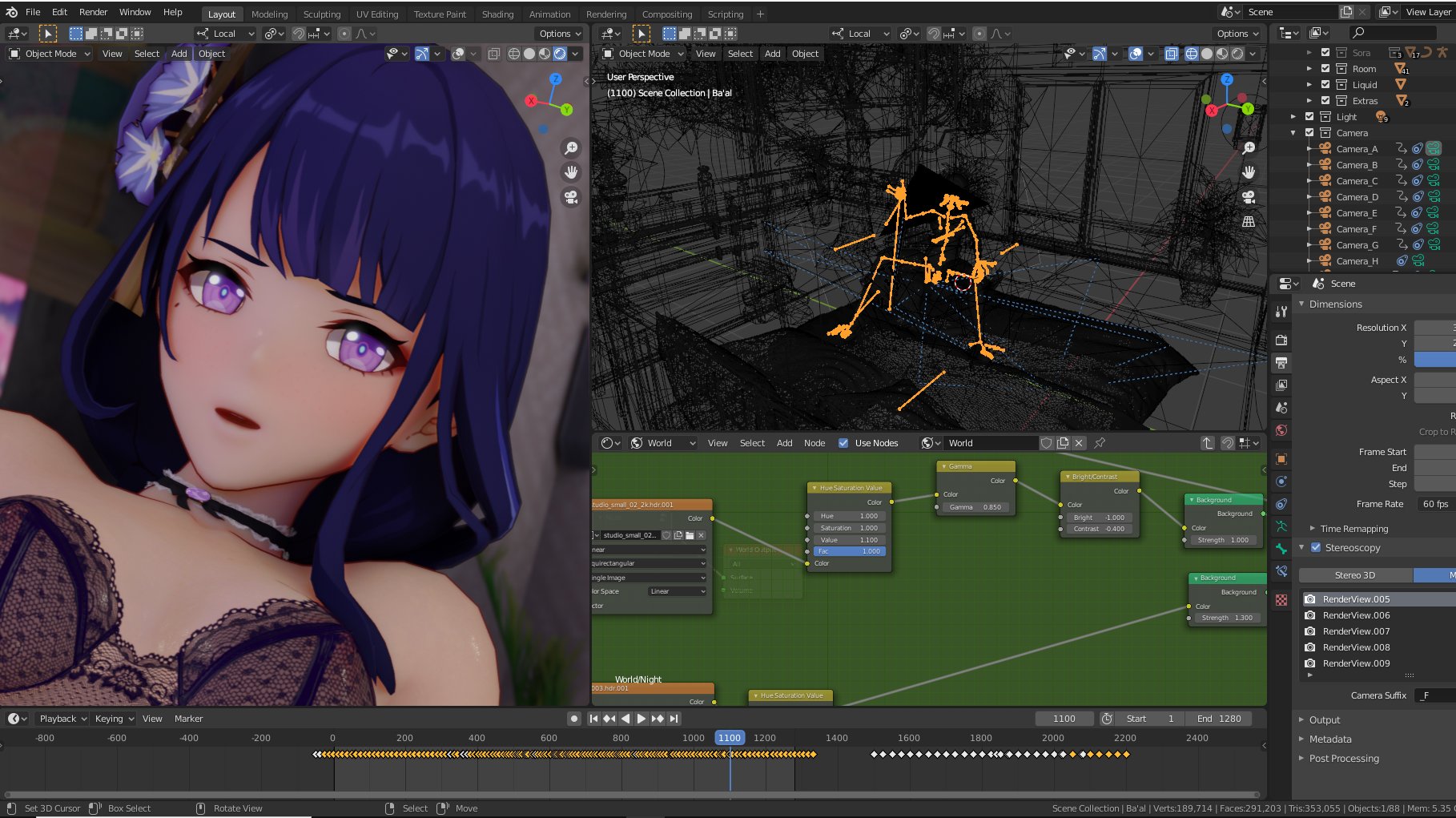Toggle the Room collection checkbox

1325,69
